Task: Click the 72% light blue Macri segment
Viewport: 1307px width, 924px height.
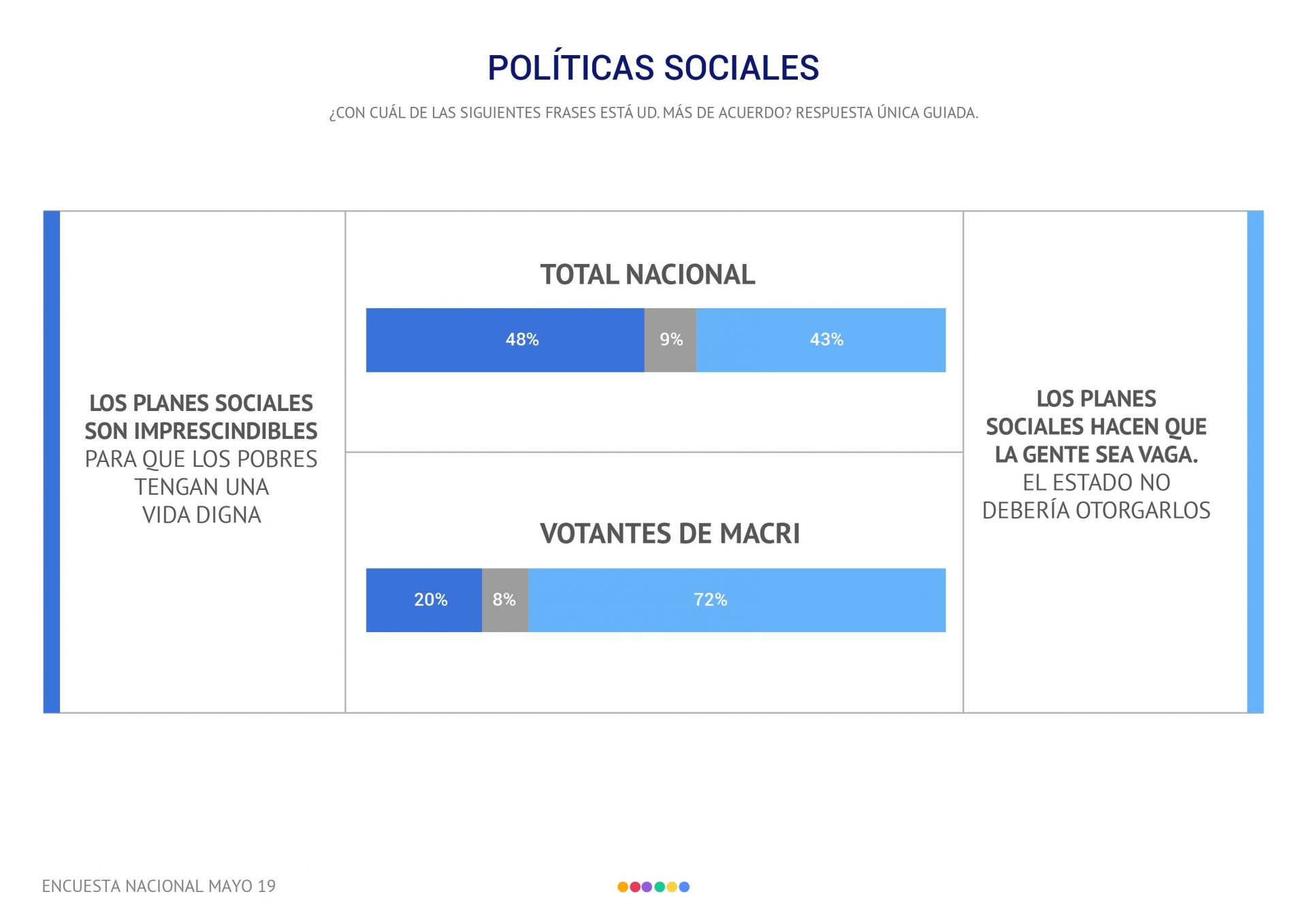Action: [x=737, y=600]
